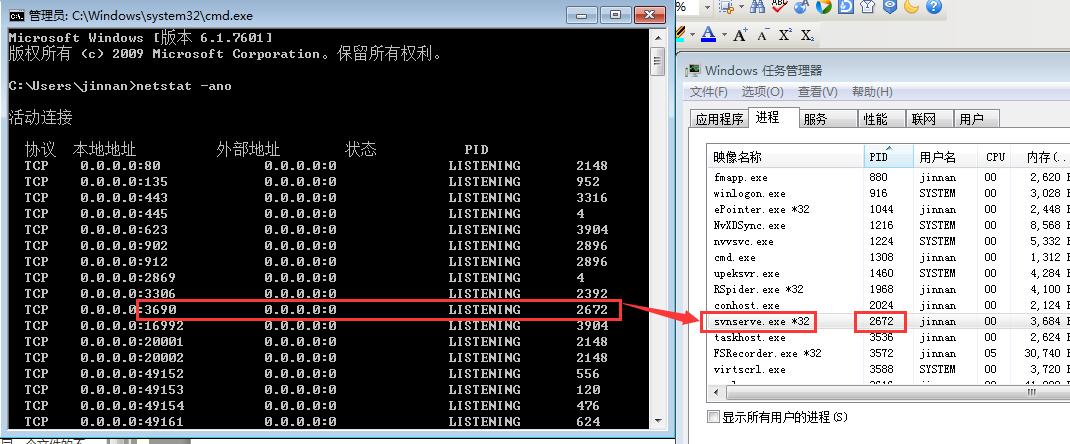This screenshot has height=444, width=1070.
Task: Open highlight color dropdown arrow
Action: point(693,34)
